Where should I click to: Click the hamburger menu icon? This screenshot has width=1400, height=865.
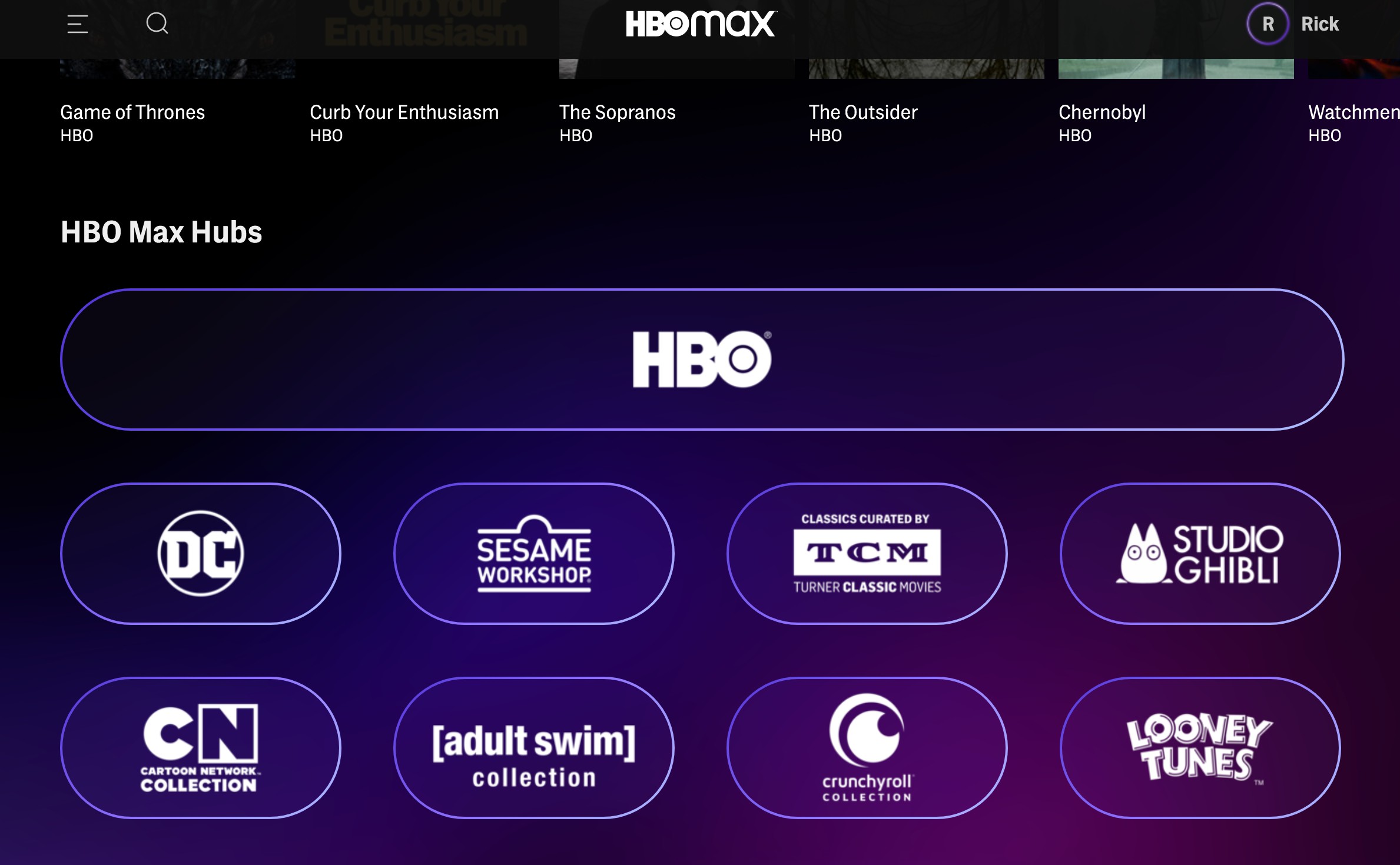tap(77, 24)
